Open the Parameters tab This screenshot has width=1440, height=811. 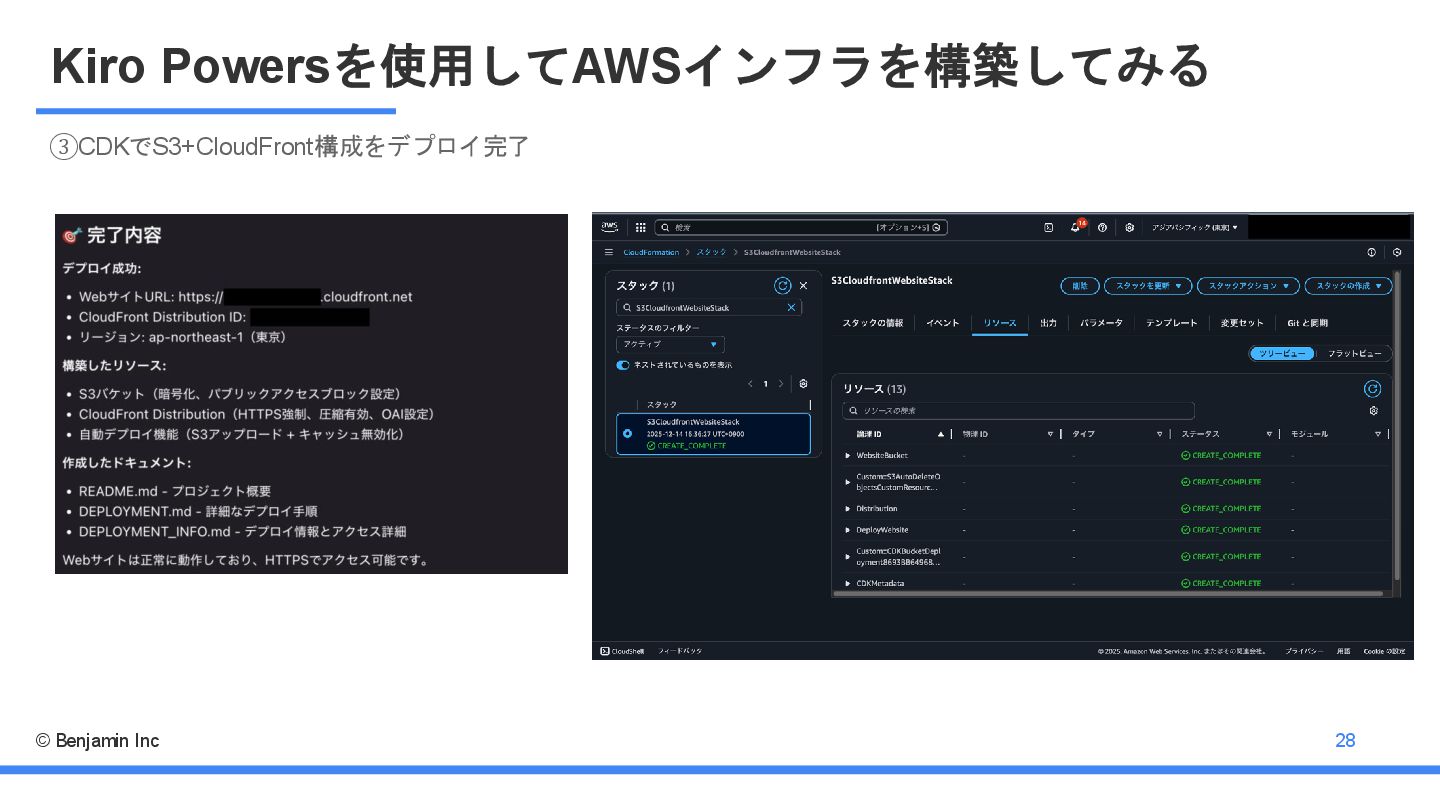click(1101, 323)
